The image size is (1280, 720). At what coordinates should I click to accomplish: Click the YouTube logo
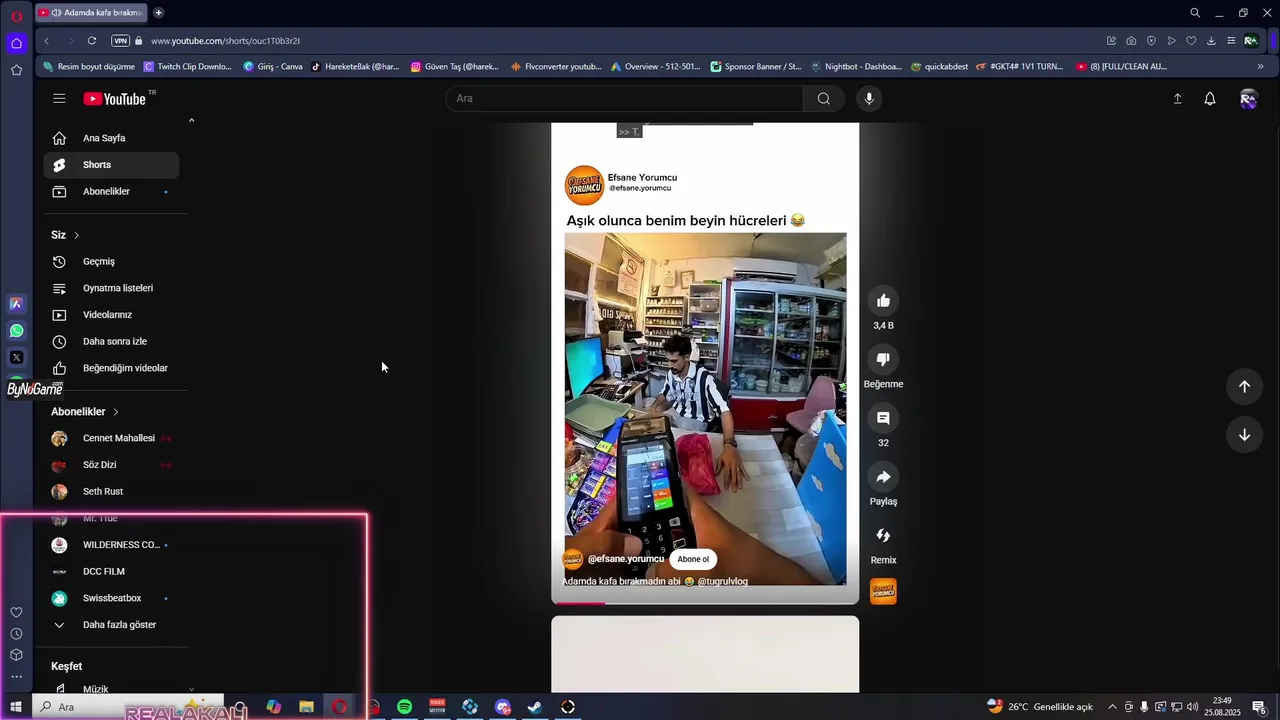(x=115, y=98)
